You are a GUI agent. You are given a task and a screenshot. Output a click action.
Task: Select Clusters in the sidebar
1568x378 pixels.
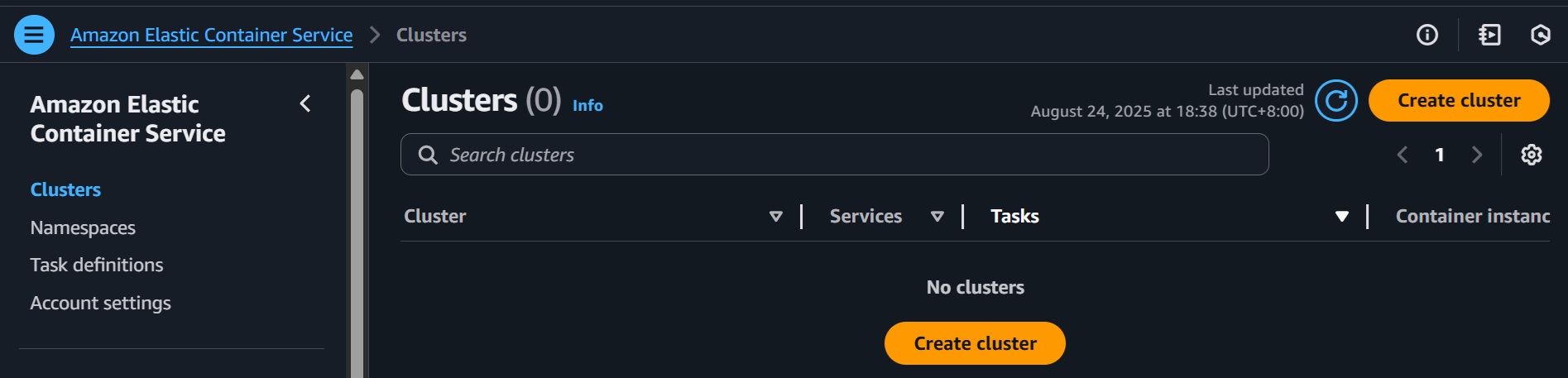coord(65,189)
